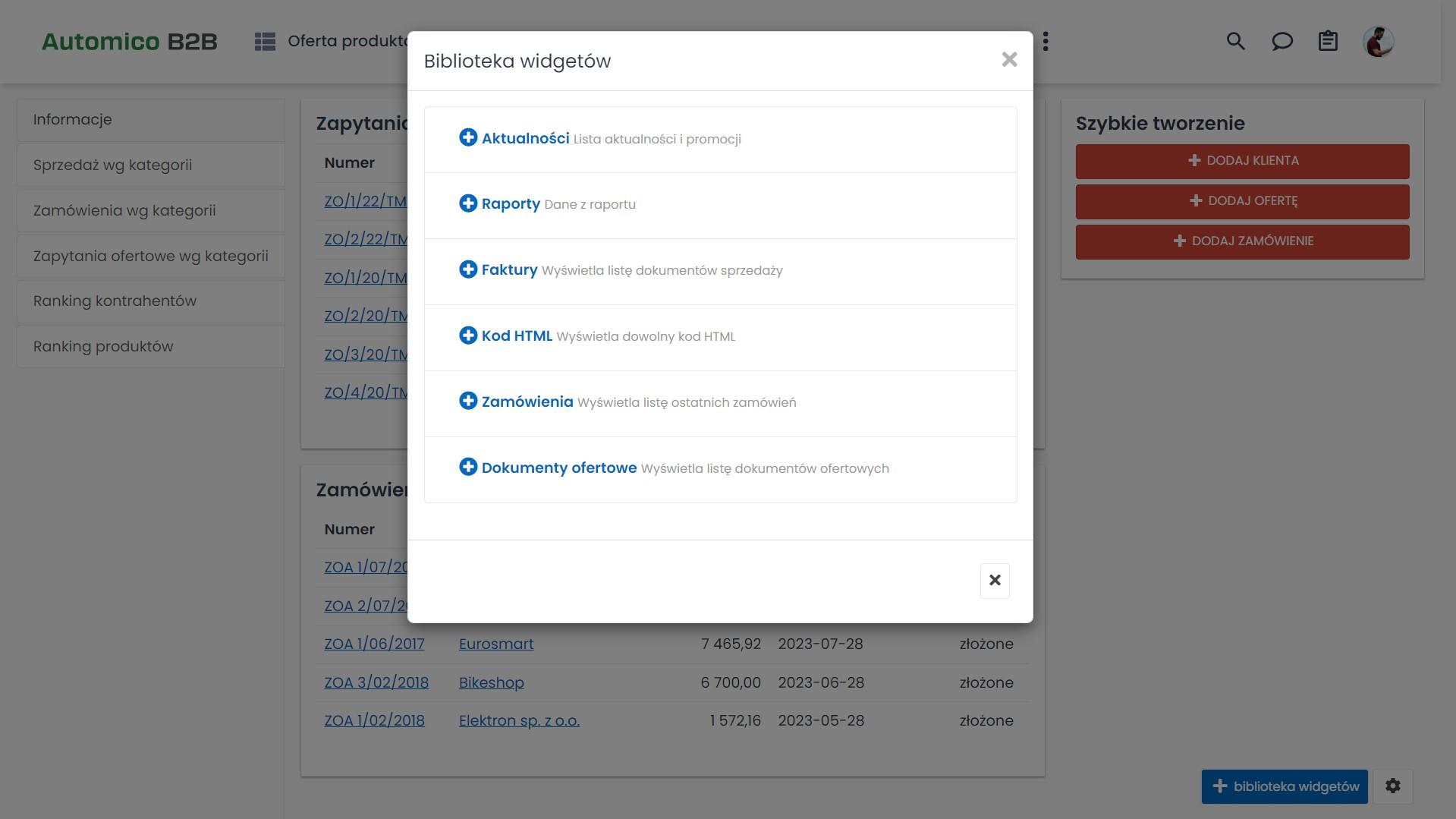Open the chat messages bubble icon
1456x819 pixels.
[1281, 41]
